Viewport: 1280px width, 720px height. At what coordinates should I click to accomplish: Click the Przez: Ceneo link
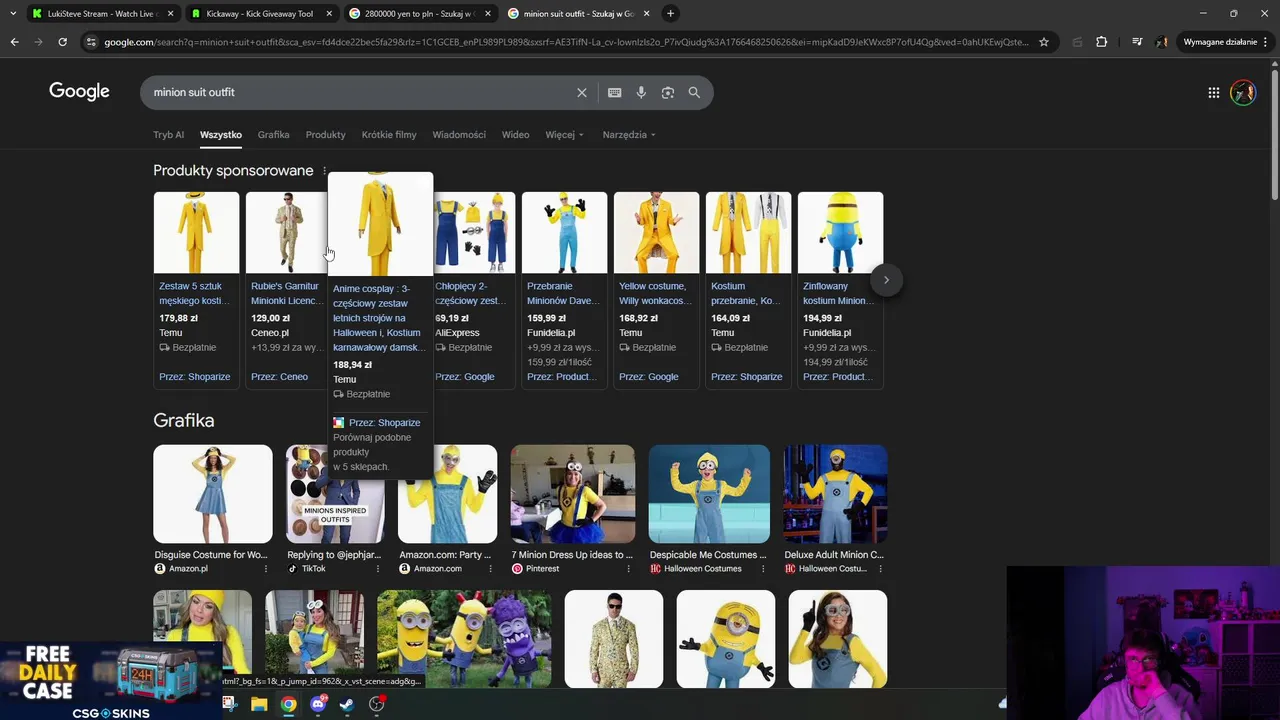click(279, 377)
